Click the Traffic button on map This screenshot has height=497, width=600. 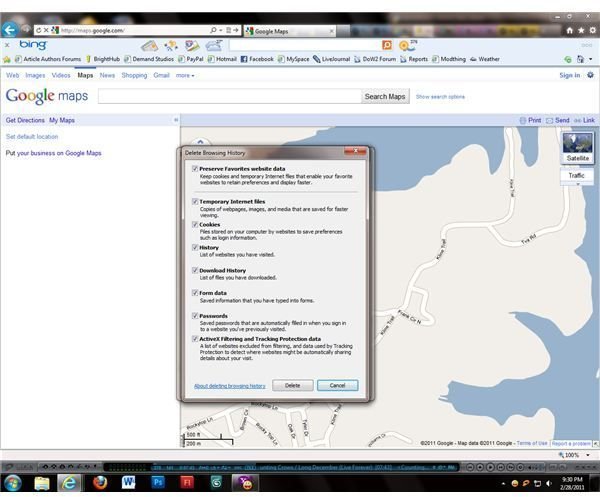point(576,175)
